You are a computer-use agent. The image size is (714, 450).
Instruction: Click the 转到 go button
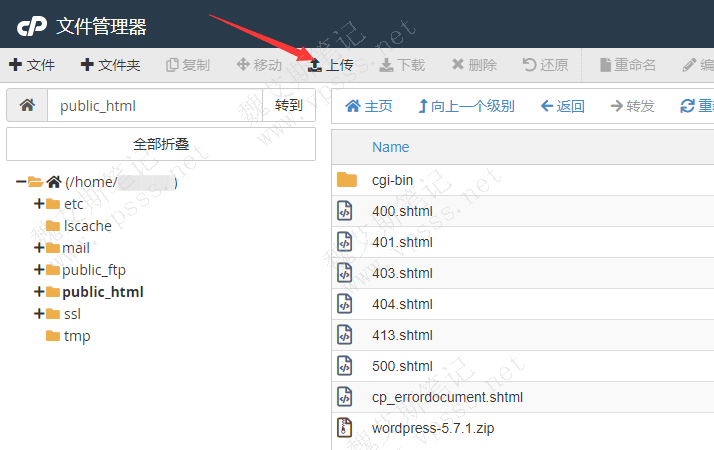coord(289,105)
